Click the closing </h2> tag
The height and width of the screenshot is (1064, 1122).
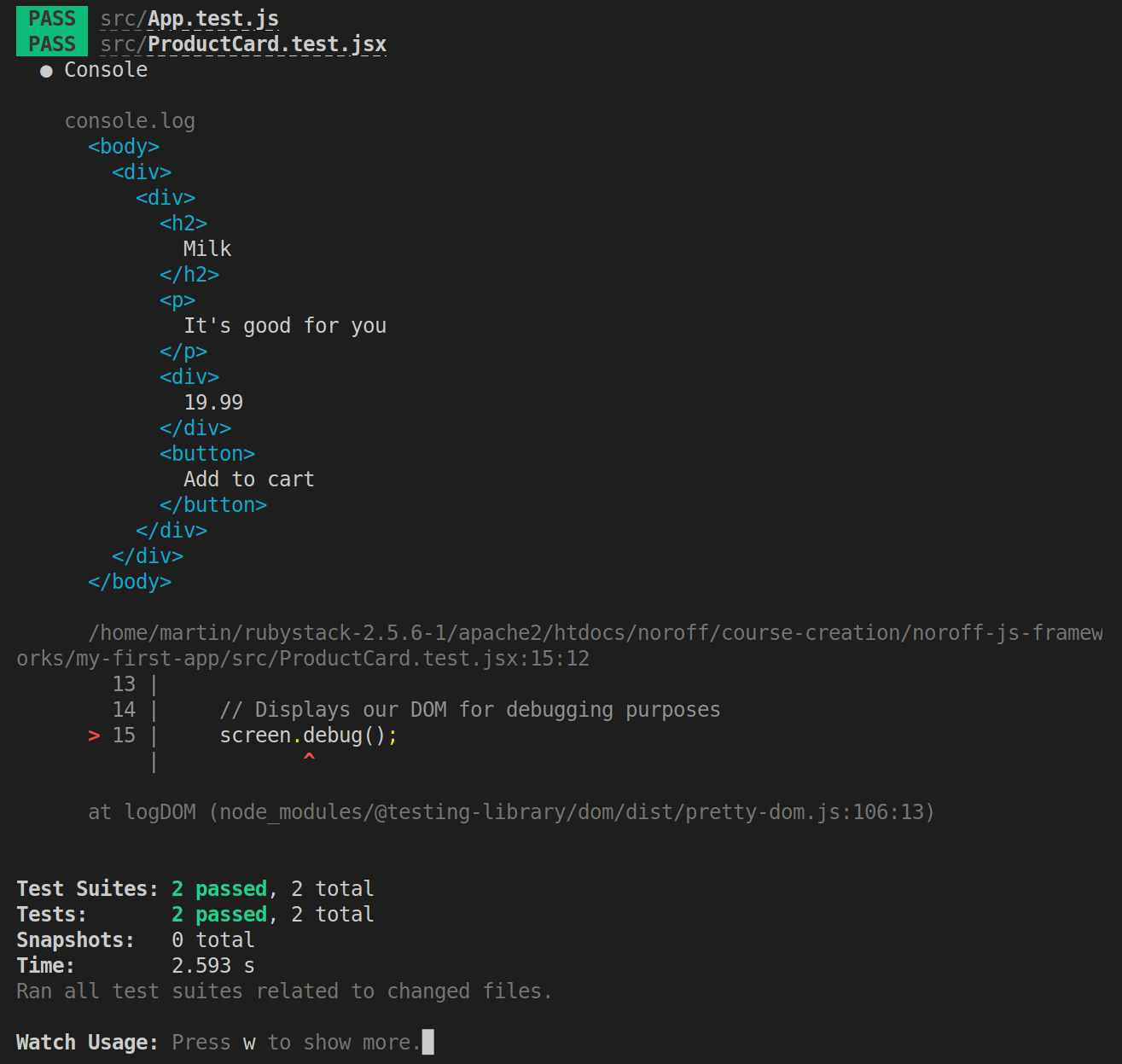pos(189,275)
